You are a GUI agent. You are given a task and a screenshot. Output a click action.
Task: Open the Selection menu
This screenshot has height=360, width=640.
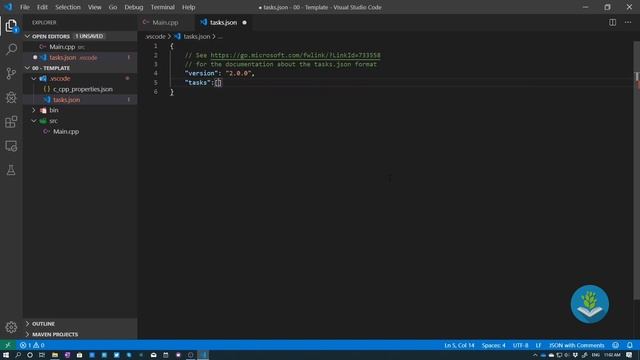click(x=68, y=7)
